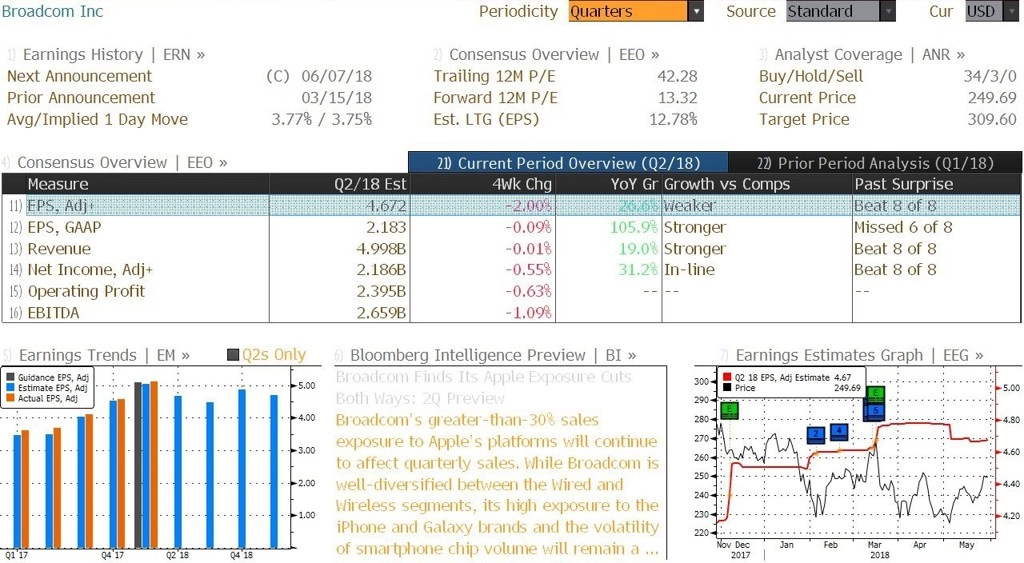Viewport: 1024px width, 563px height.
Task: Click the 4Wk Chg column header
Action: pos(482,184)
